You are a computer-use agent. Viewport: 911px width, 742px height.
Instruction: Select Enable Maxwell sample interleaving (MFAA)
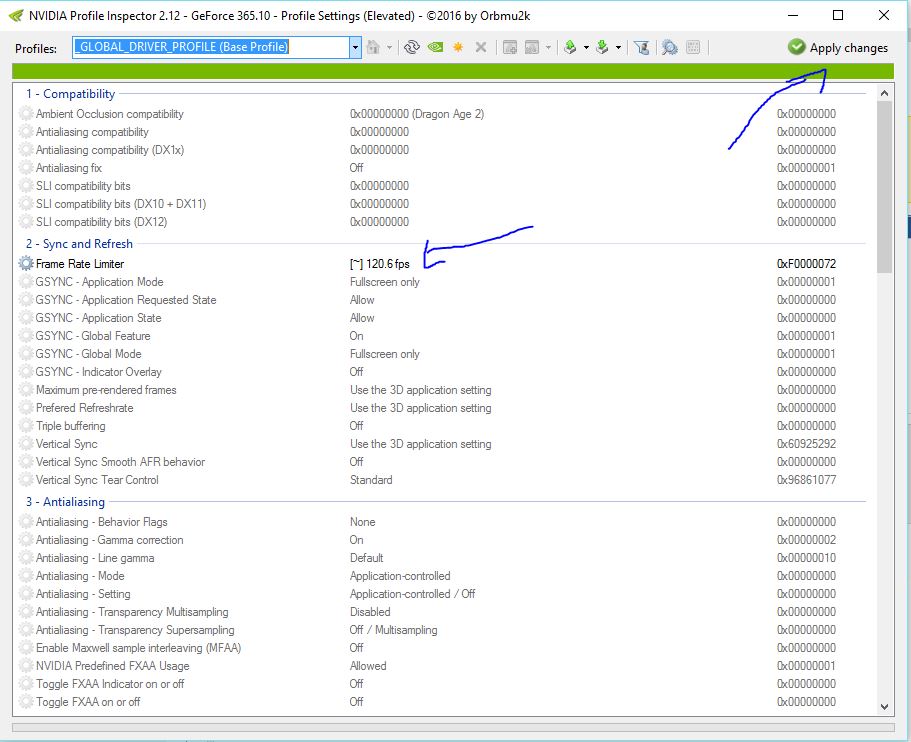(444, 647)
